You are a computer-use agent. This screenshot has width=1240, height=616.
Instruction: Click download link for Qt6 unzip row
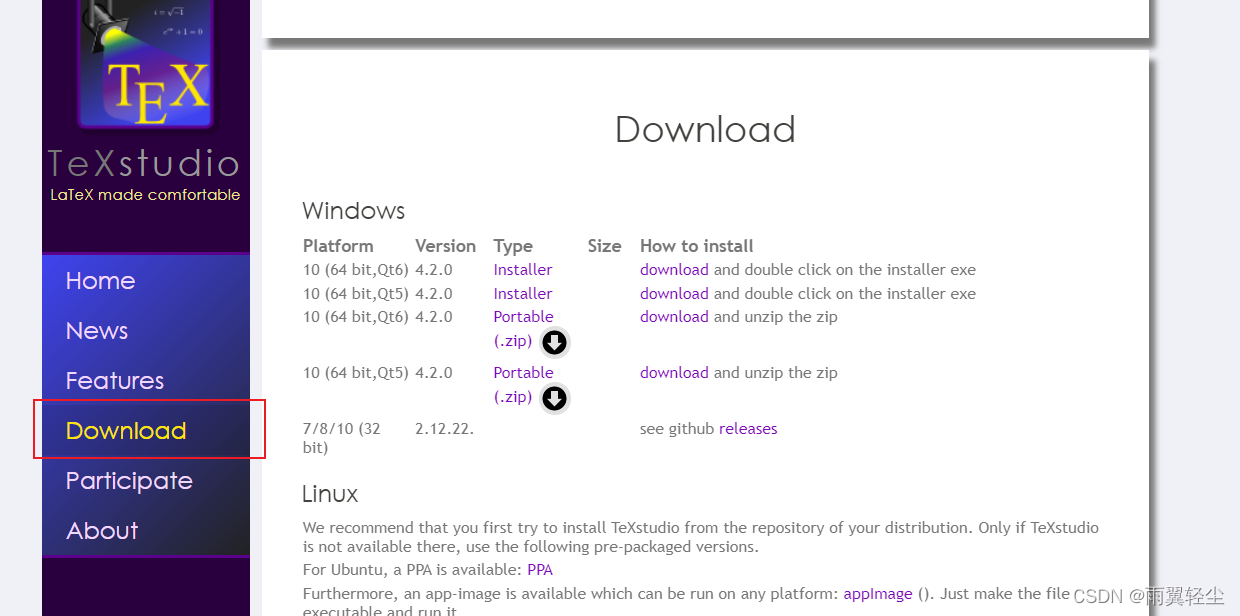(674, 317)
